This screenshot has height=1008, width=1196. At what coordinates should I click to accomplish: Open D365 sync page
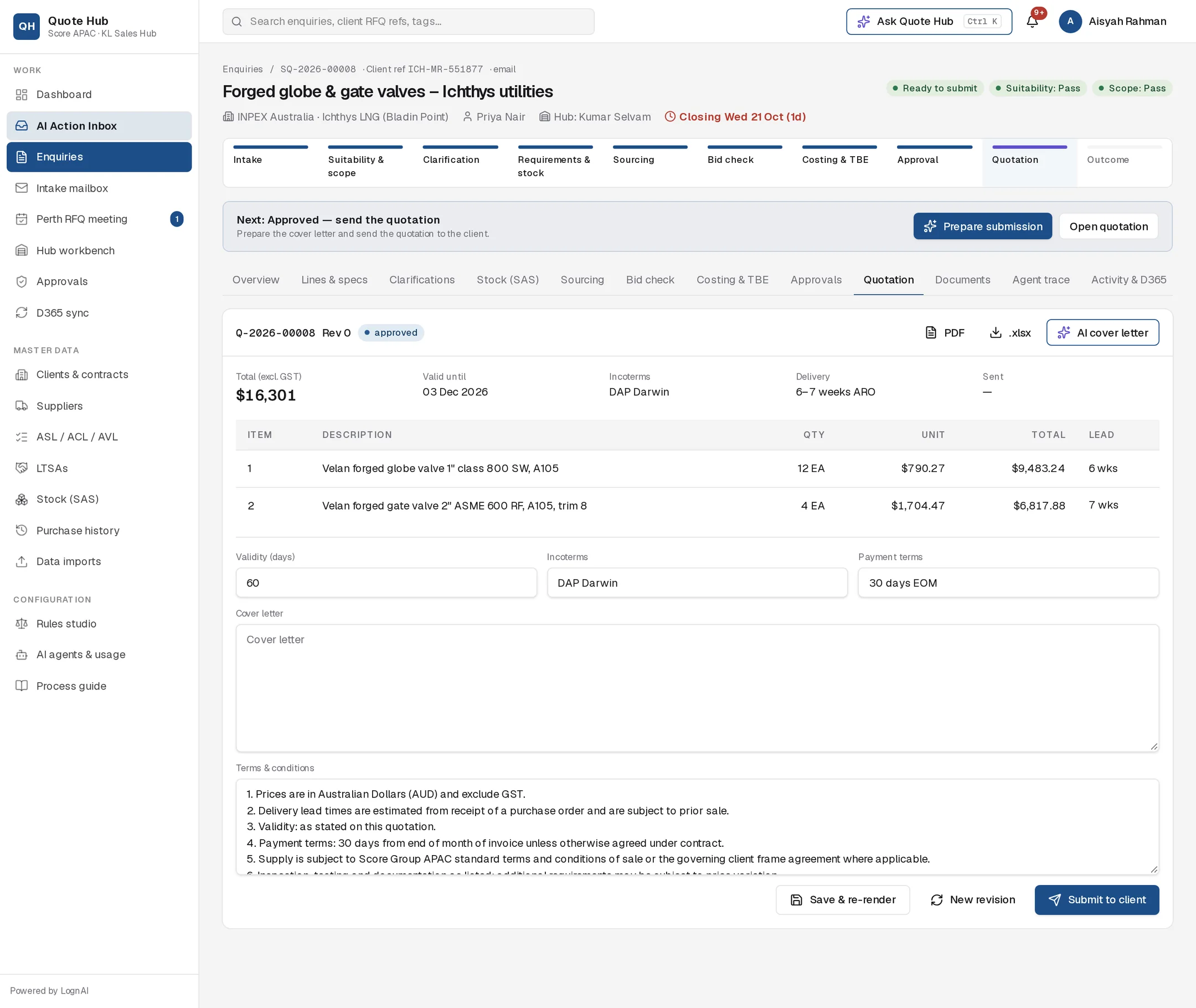[x=99, y=312]
